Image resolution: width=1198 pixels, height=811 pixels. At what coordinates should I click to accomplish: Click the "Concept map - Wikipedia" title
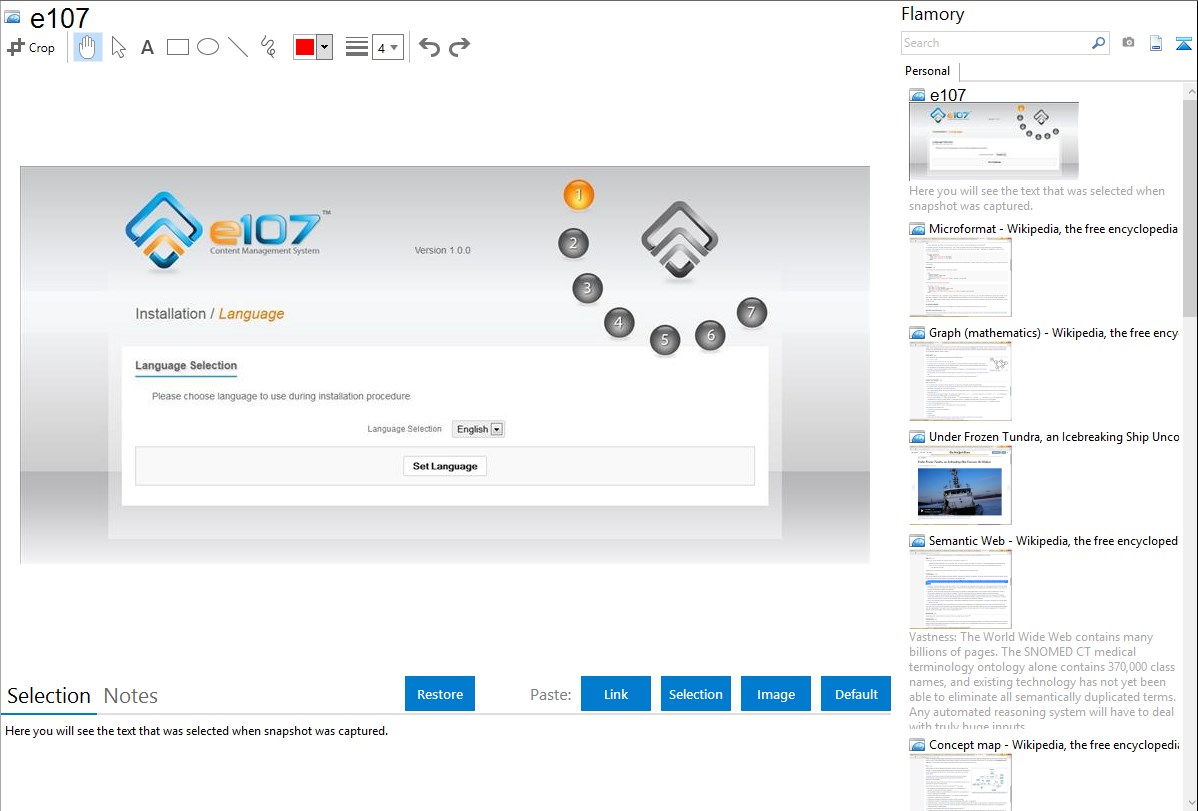coord(1053,744)
